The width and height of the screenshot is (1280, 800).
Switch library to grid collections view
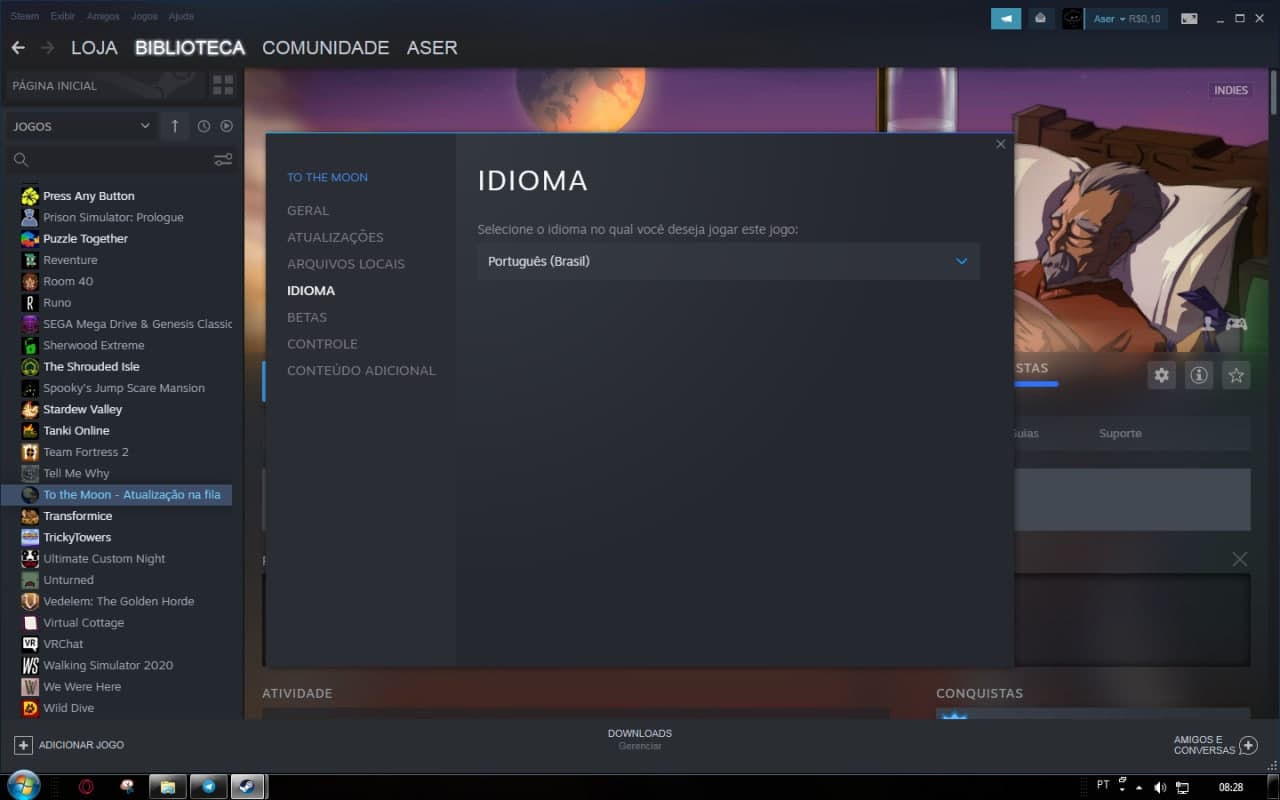coord(223,85)
